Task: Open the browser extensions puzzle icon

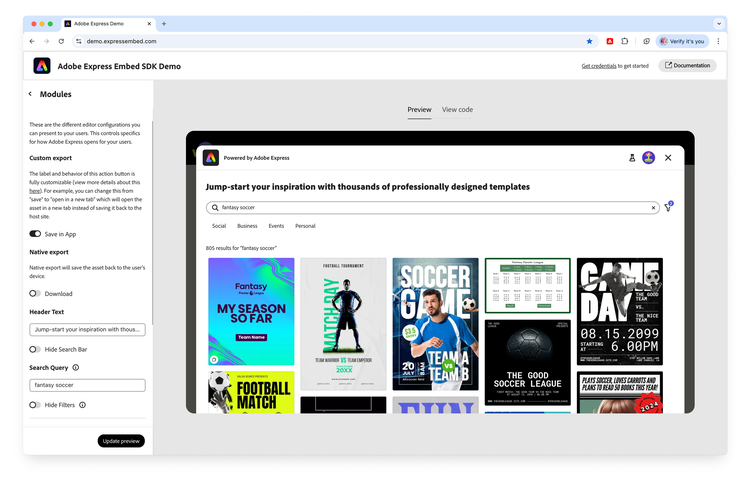Action: (x=625, y=41)
